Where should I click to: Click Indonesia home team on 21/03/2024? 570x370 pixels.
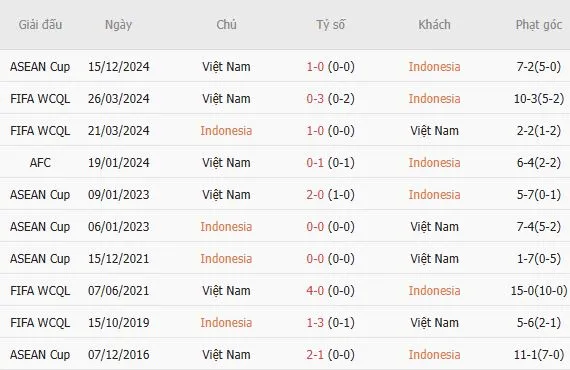coord(226,130)
